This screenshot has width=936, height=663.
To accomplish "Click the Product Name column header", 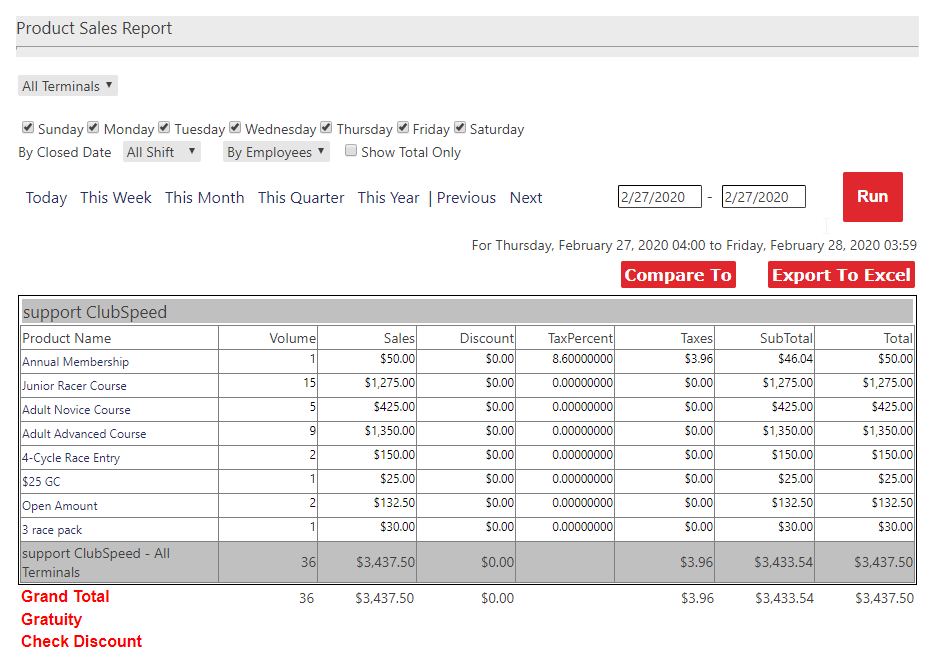I will [67, 338].
